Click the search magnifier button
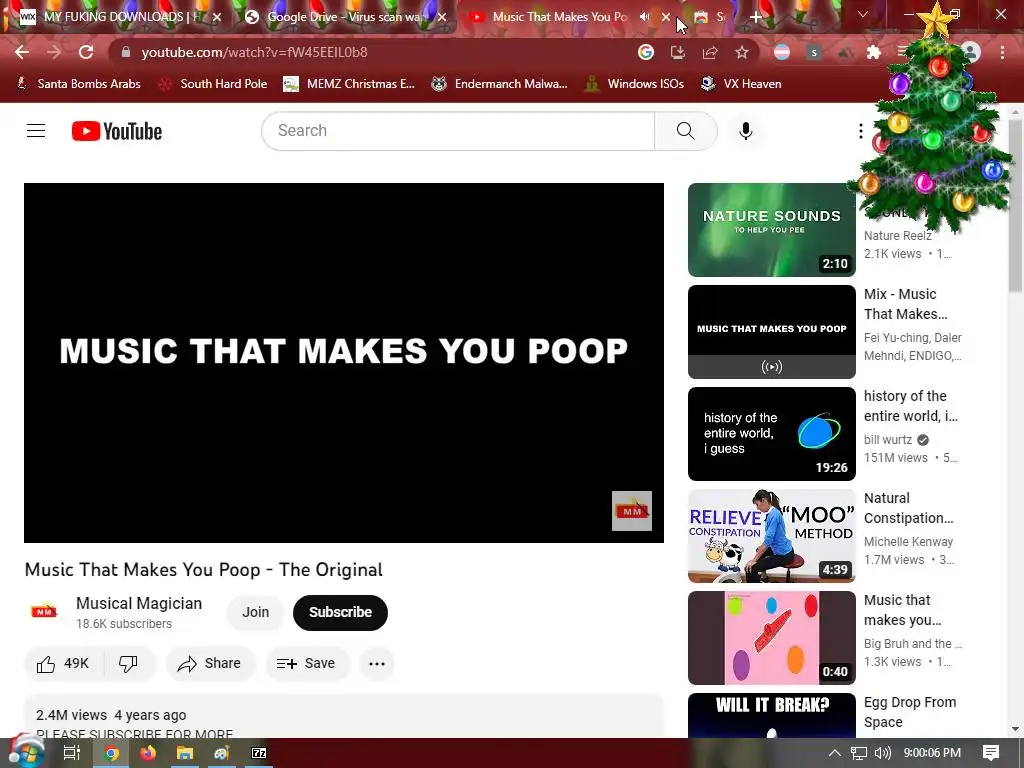 click(x=686, y=131)
